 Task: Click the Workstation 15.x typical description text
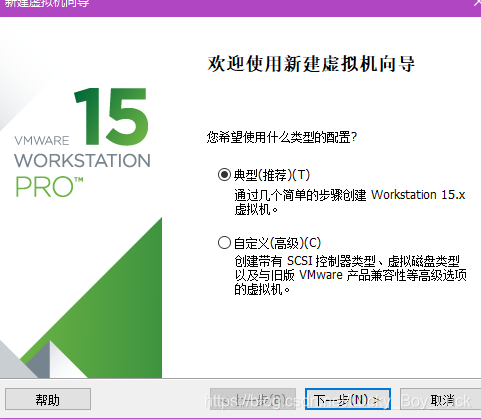(x=350, y=202)
